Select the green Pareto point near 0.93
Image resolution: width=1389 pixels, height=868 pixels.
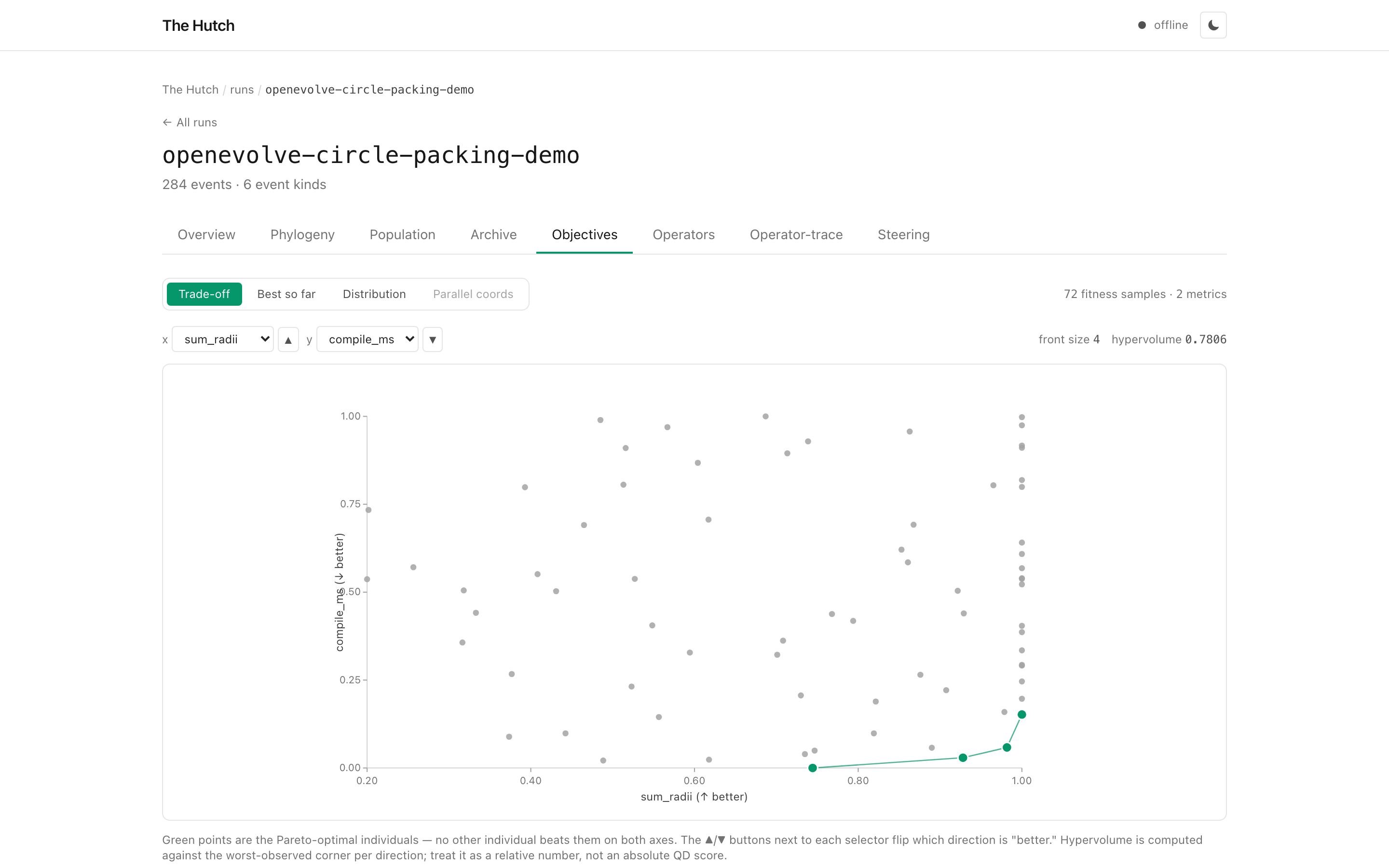963,758
